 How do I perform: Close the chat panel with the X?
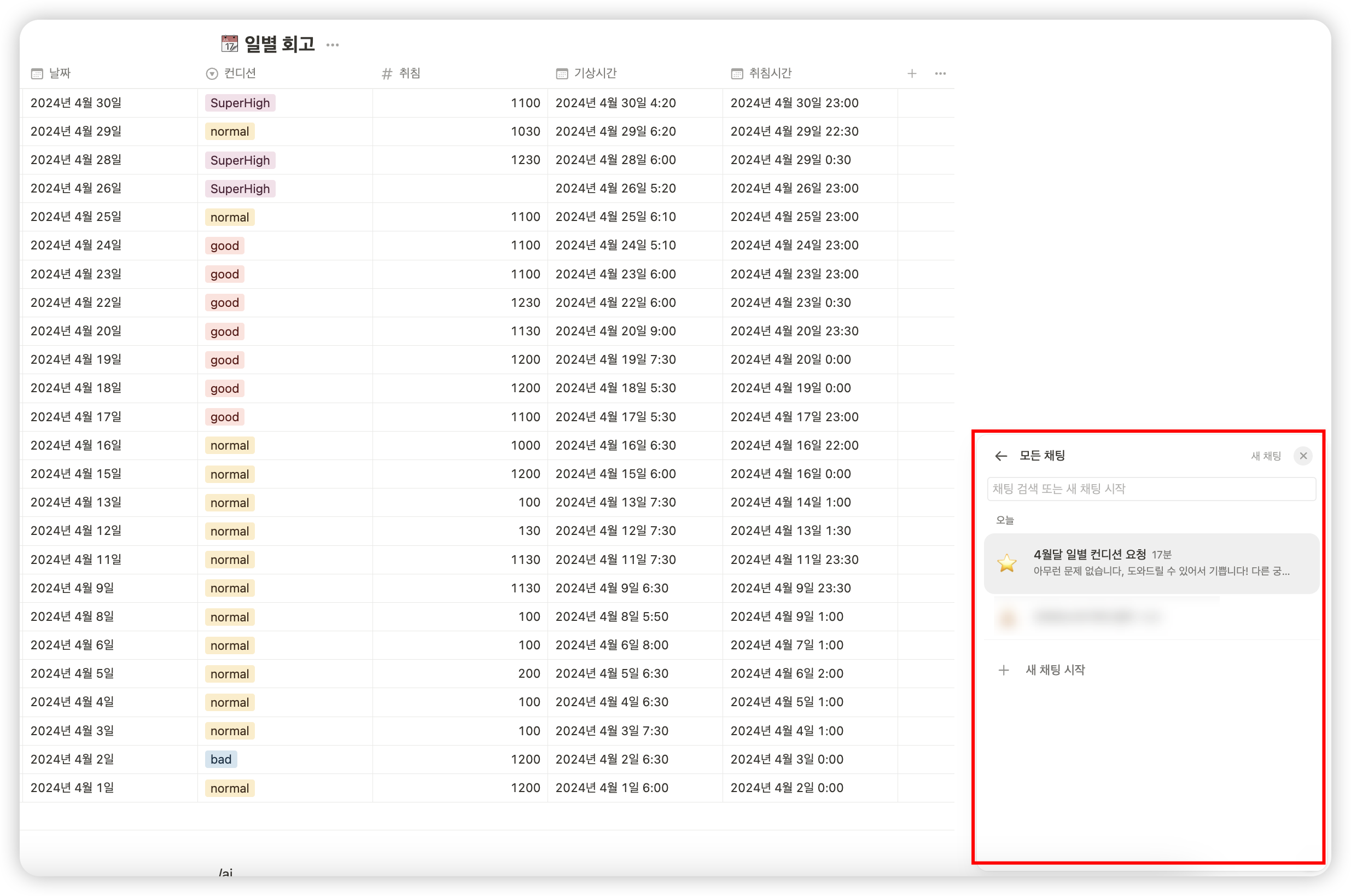1303,456
